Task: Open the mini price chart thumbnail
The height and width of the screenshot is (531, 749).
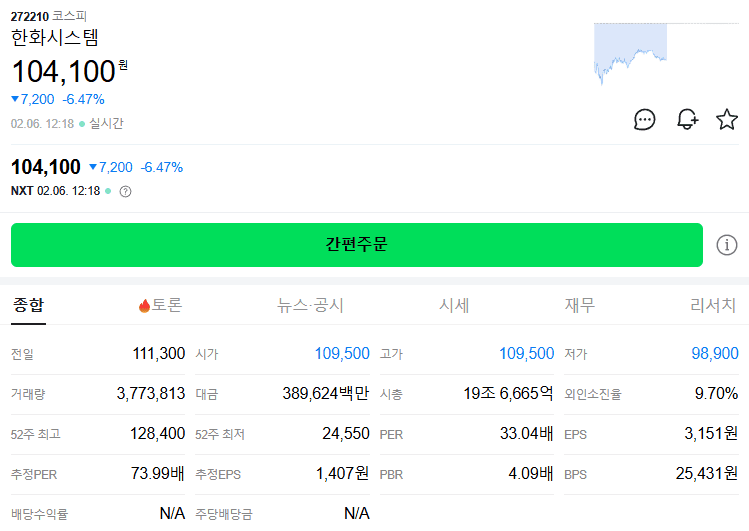Action: [666, 53]
